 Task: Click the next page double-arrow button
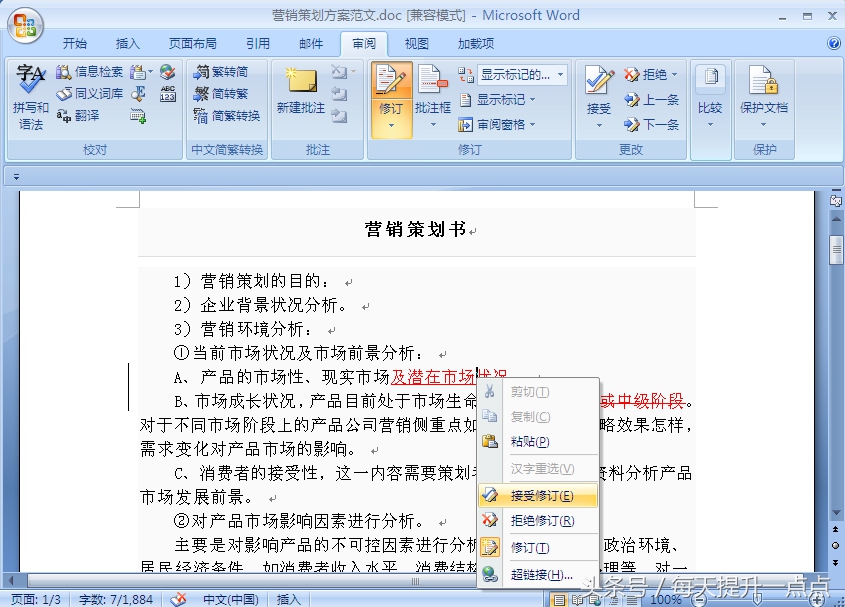pyautogui.click(x=836, y=562)
